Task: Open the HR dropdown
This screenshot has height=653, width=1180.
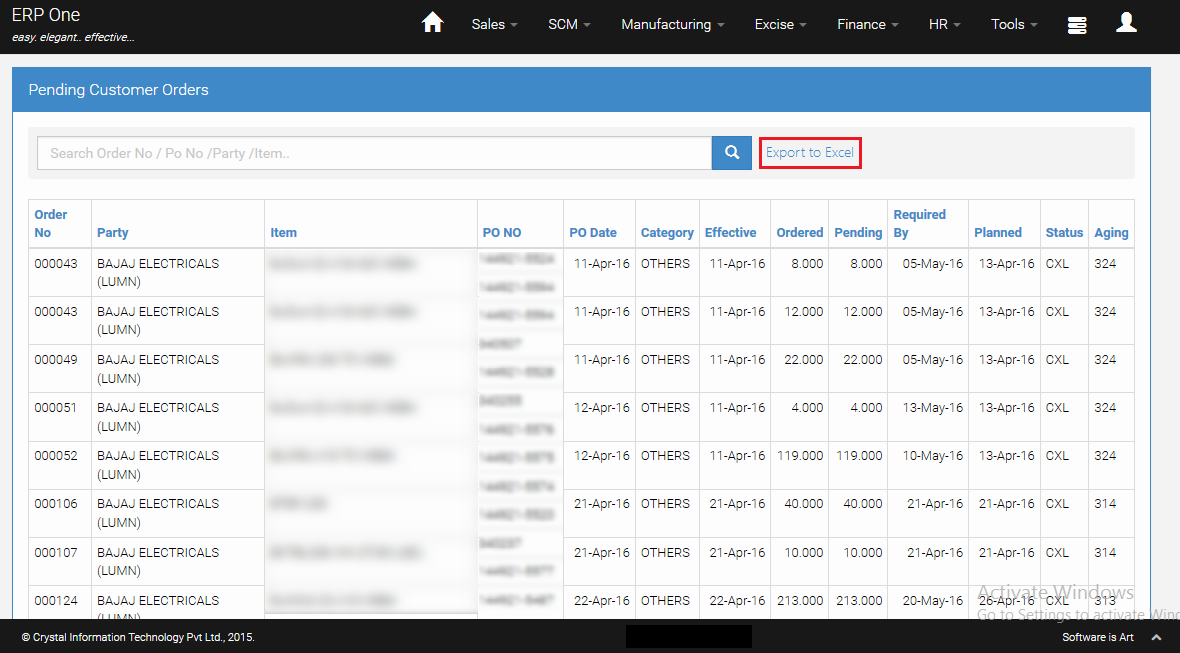Action: [x=944, y=24]
